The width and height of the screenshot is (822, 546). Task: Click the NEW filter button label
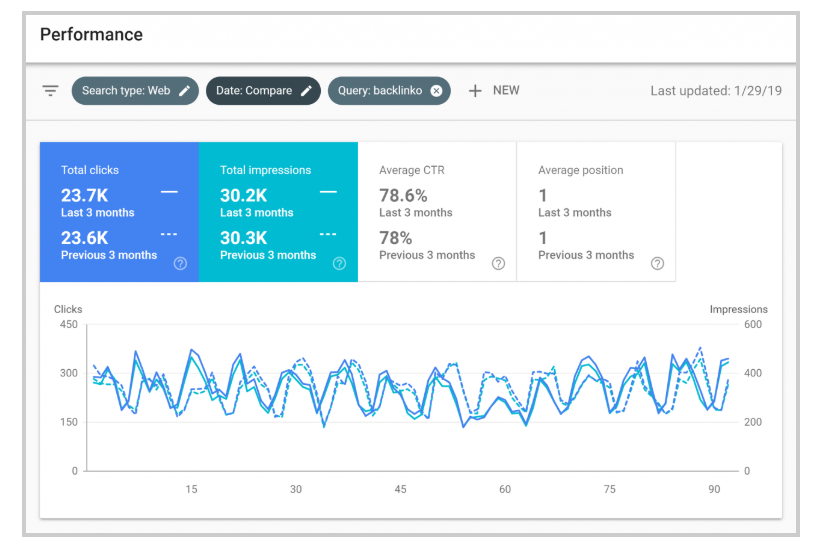click(506, 91)
